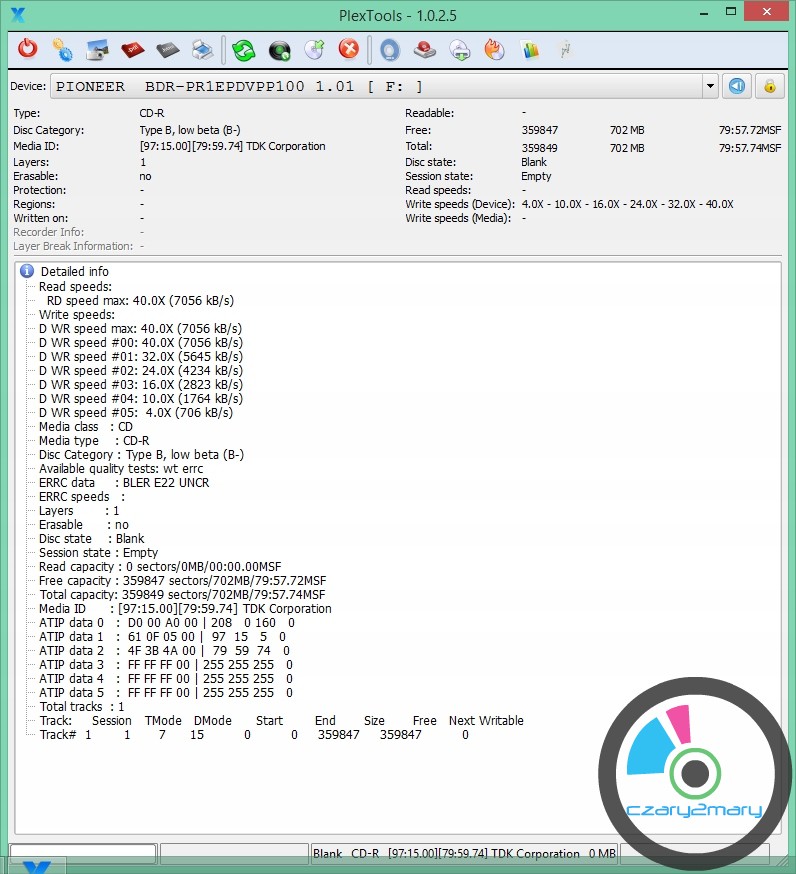
Task: Click the Media ID line in detailed info
Action: 185,608
